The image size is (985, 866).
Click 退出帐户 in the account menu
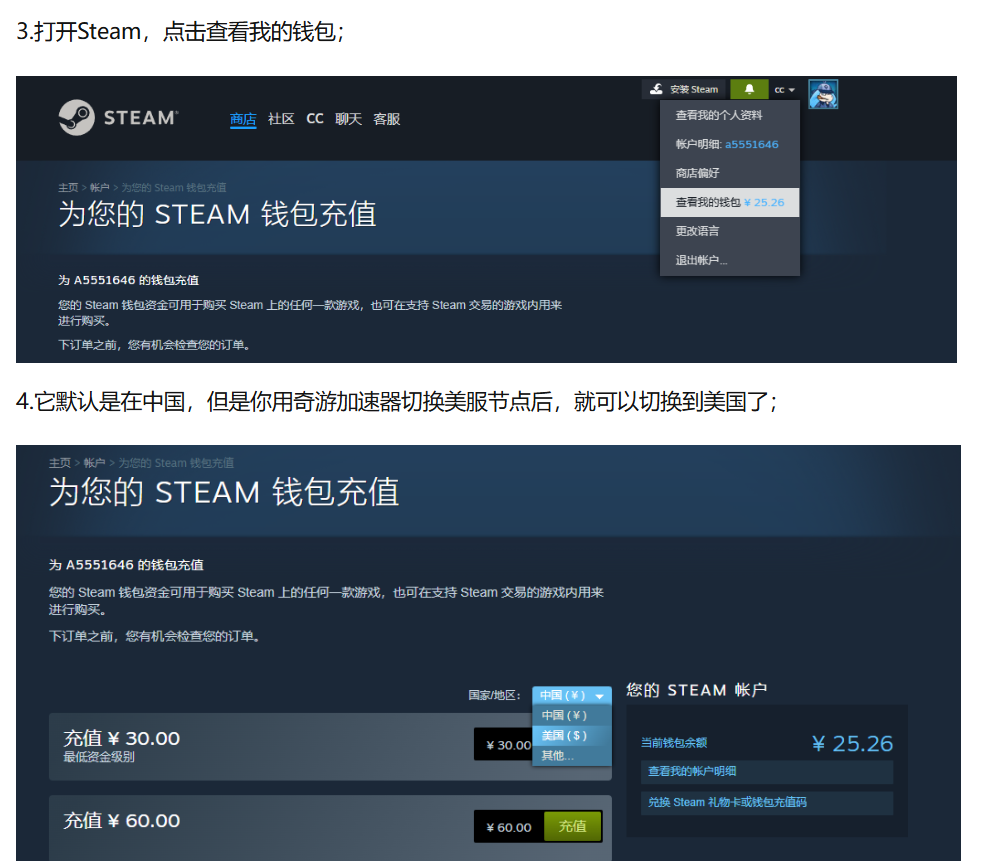click(701, 260)
